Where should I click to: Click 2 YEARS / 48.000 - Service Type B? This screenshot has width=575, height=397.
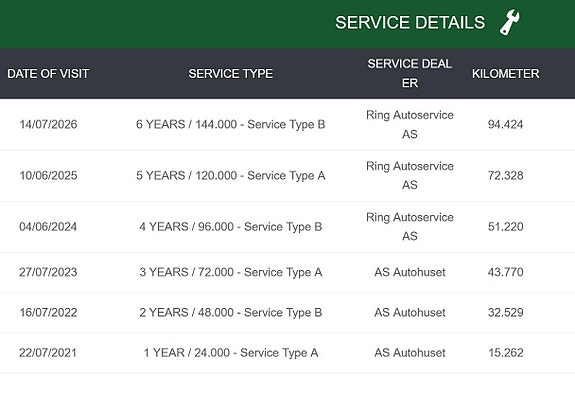pyautogui.click(x=231, y=313)
